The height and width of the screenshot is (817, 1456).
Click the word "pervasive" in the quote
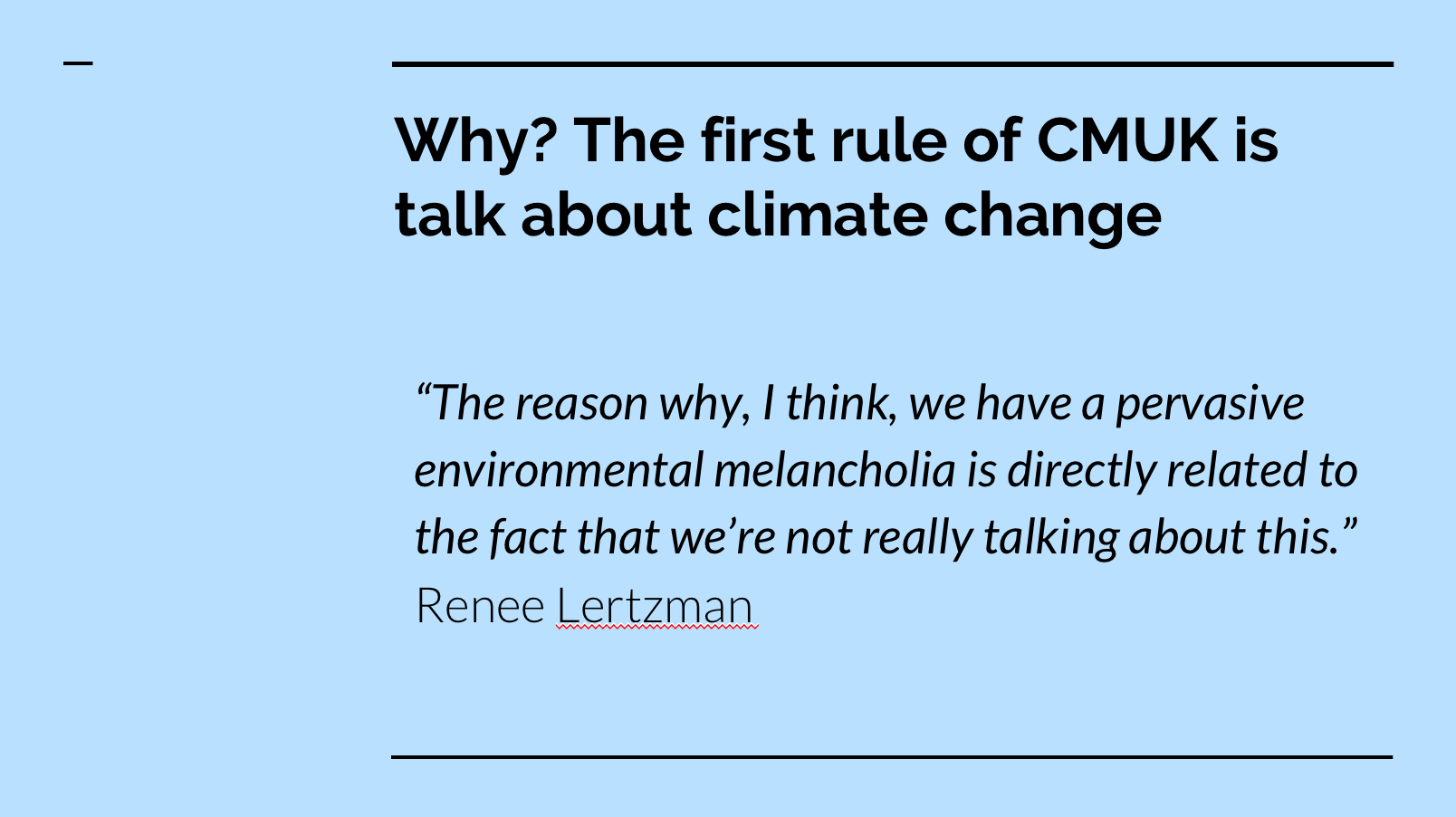click(x=1210, y=403)
